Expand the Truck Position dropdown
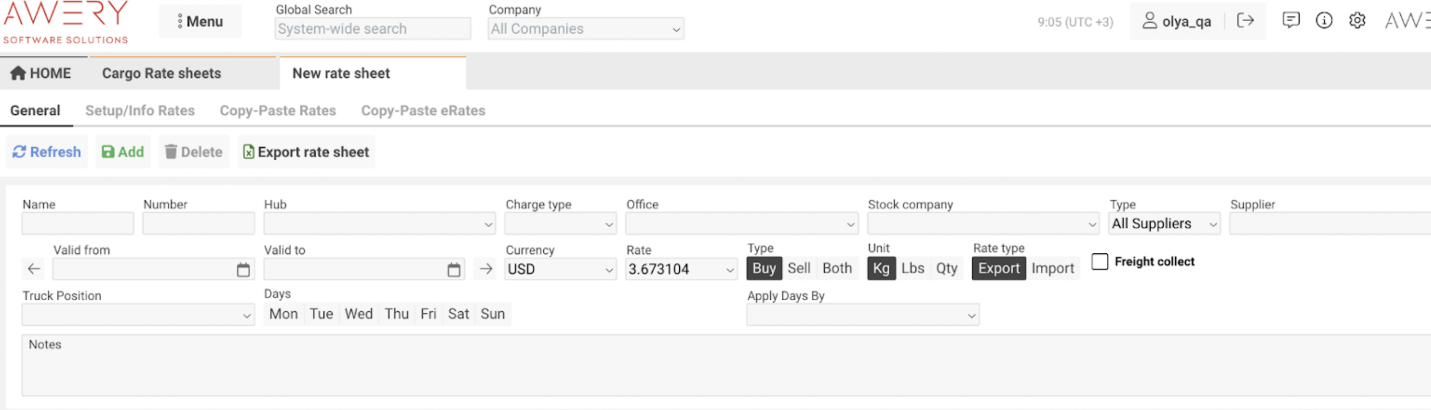Image resolution: width=1431 pixels, height=410 pixels. 138,315
